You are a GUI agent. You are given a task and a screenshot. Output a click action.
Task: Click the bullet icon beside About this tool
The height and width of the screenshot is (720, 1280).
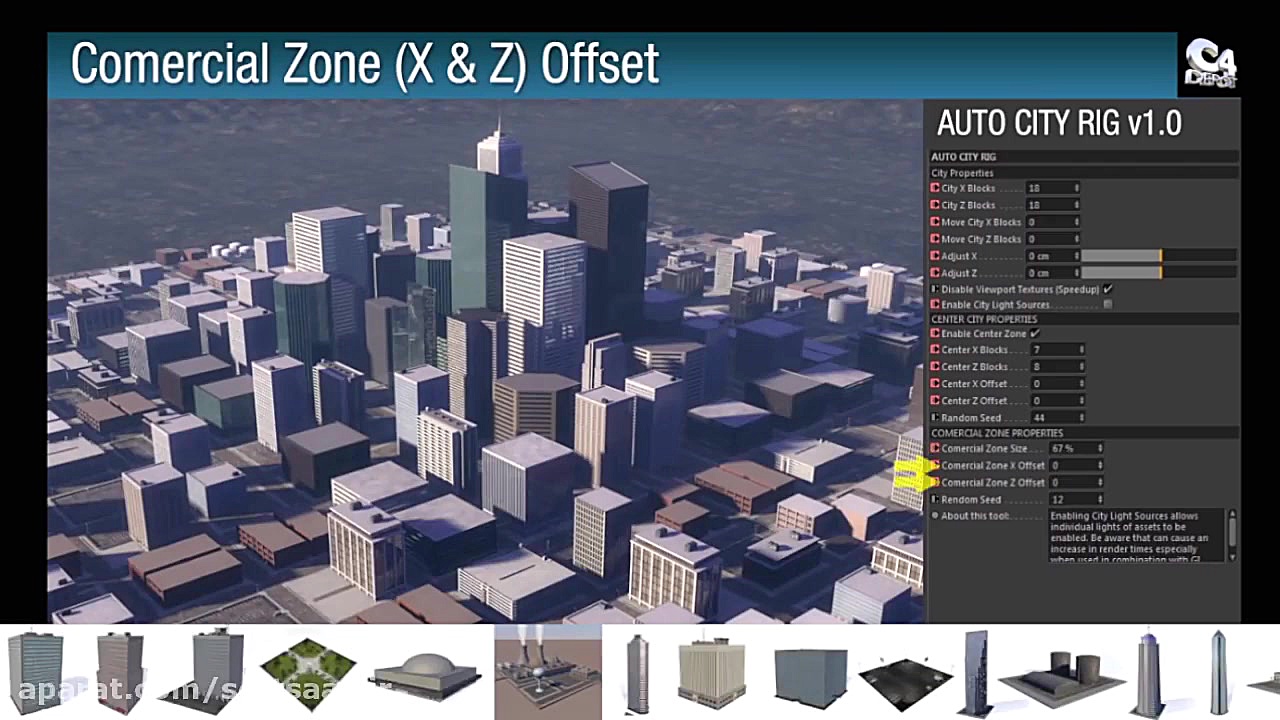pyautogui.click(x=935, y=516)
